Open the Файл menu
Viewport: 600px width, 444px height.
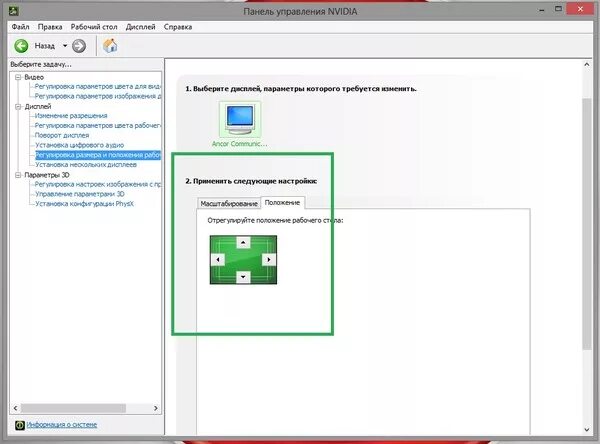pyautogui.click(x=20, y=27)
